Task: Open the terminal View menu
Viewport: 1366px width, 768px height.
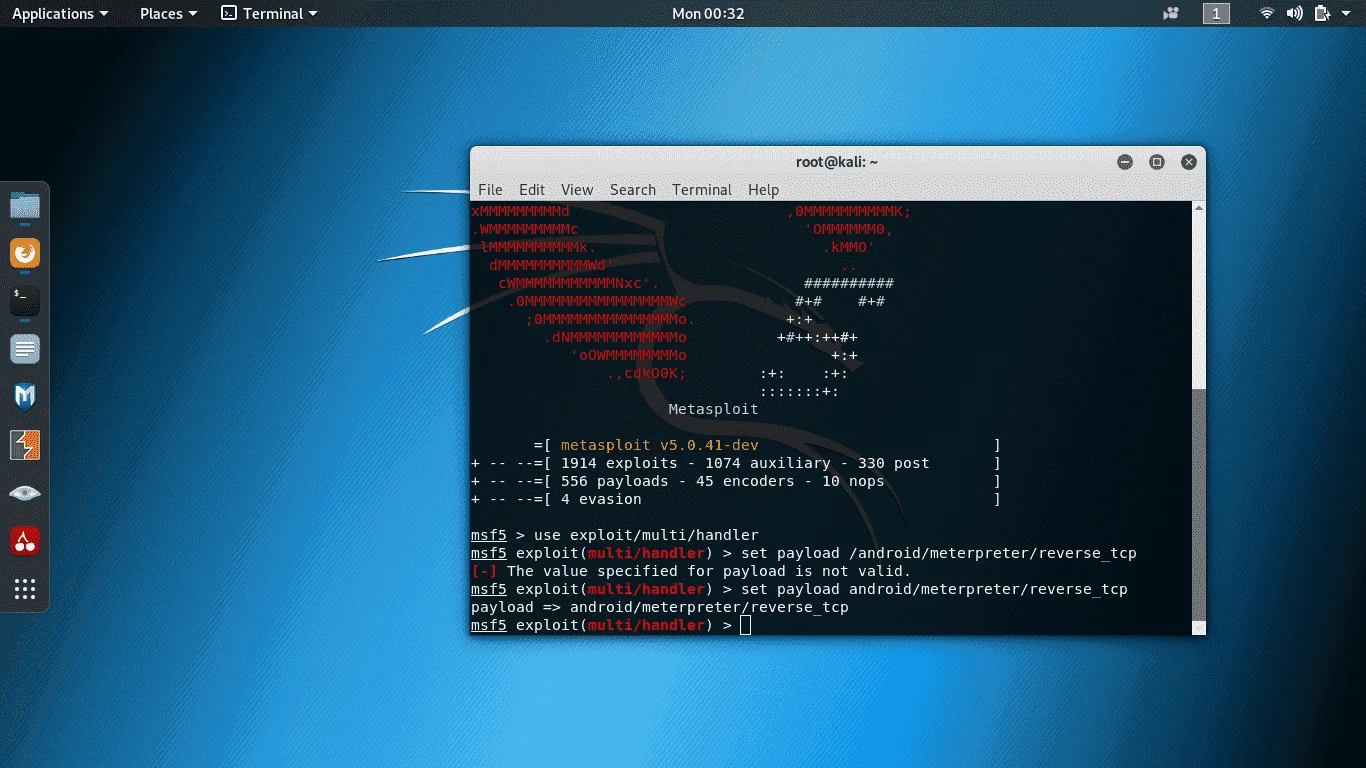Action: [577, 189]
